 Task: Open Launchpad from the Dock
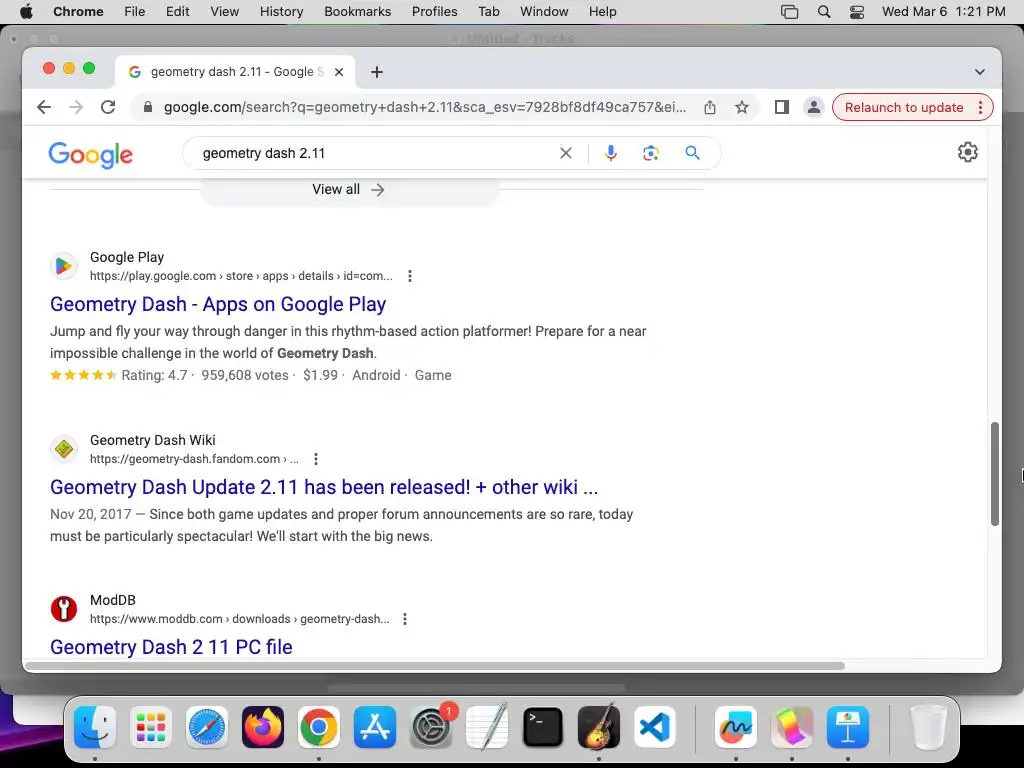pos(151,727)
